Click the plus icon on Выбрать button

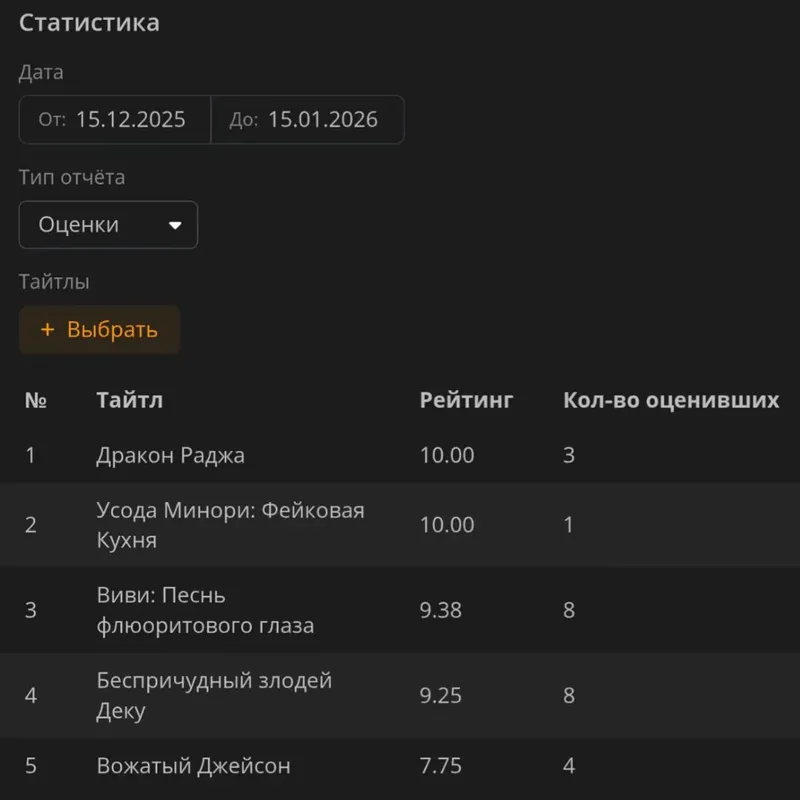[47, 330]
